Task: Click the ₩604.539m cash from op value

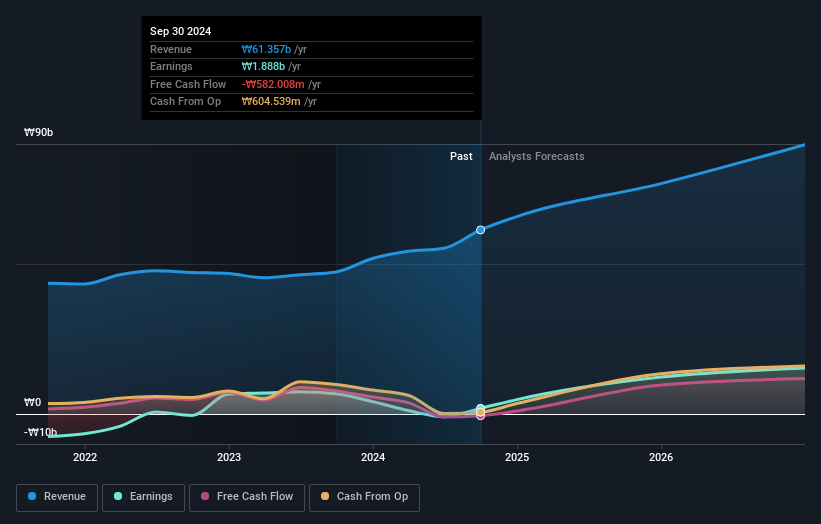Action: 271,102
